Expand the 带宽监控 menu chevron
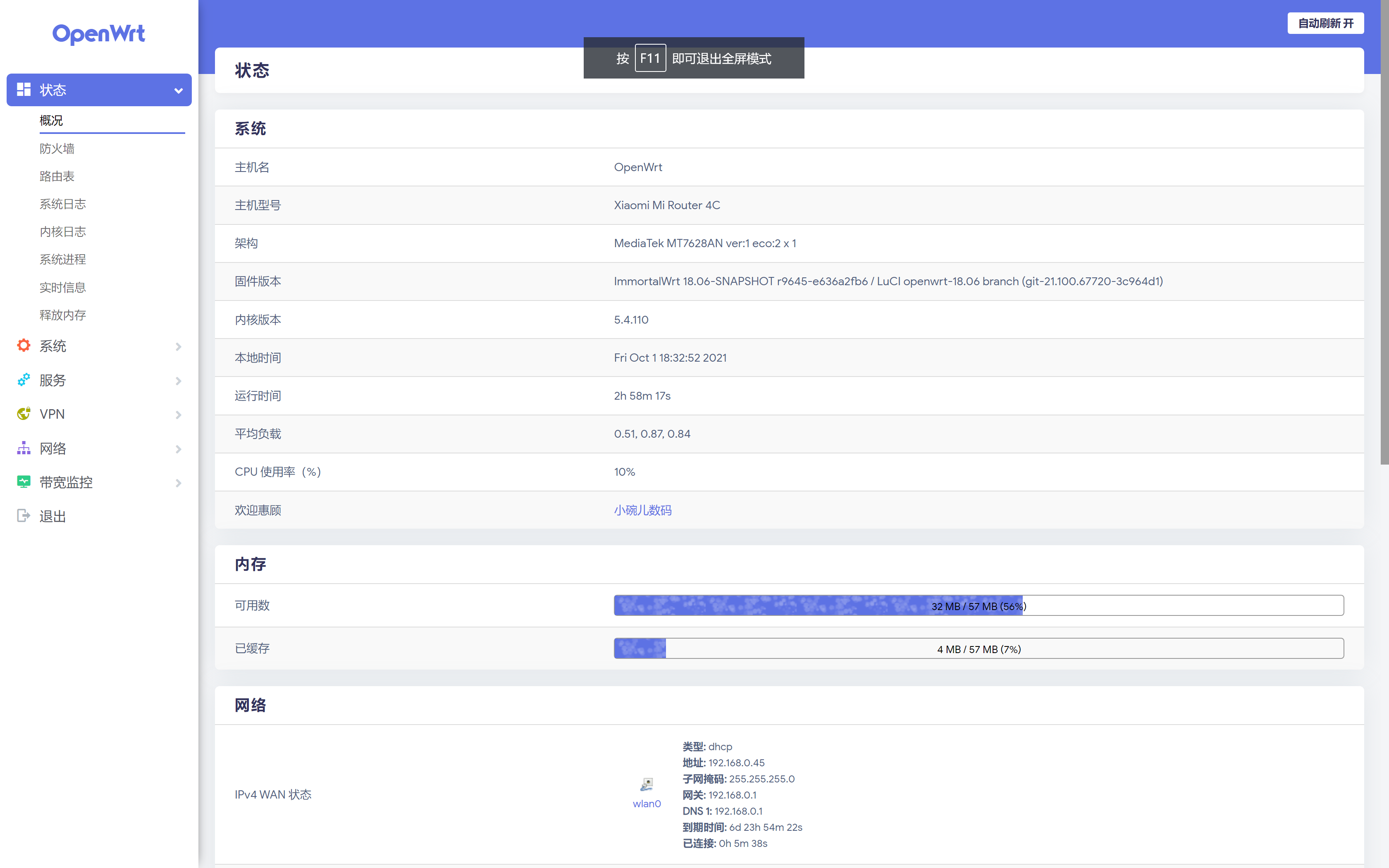 (179, 483)
